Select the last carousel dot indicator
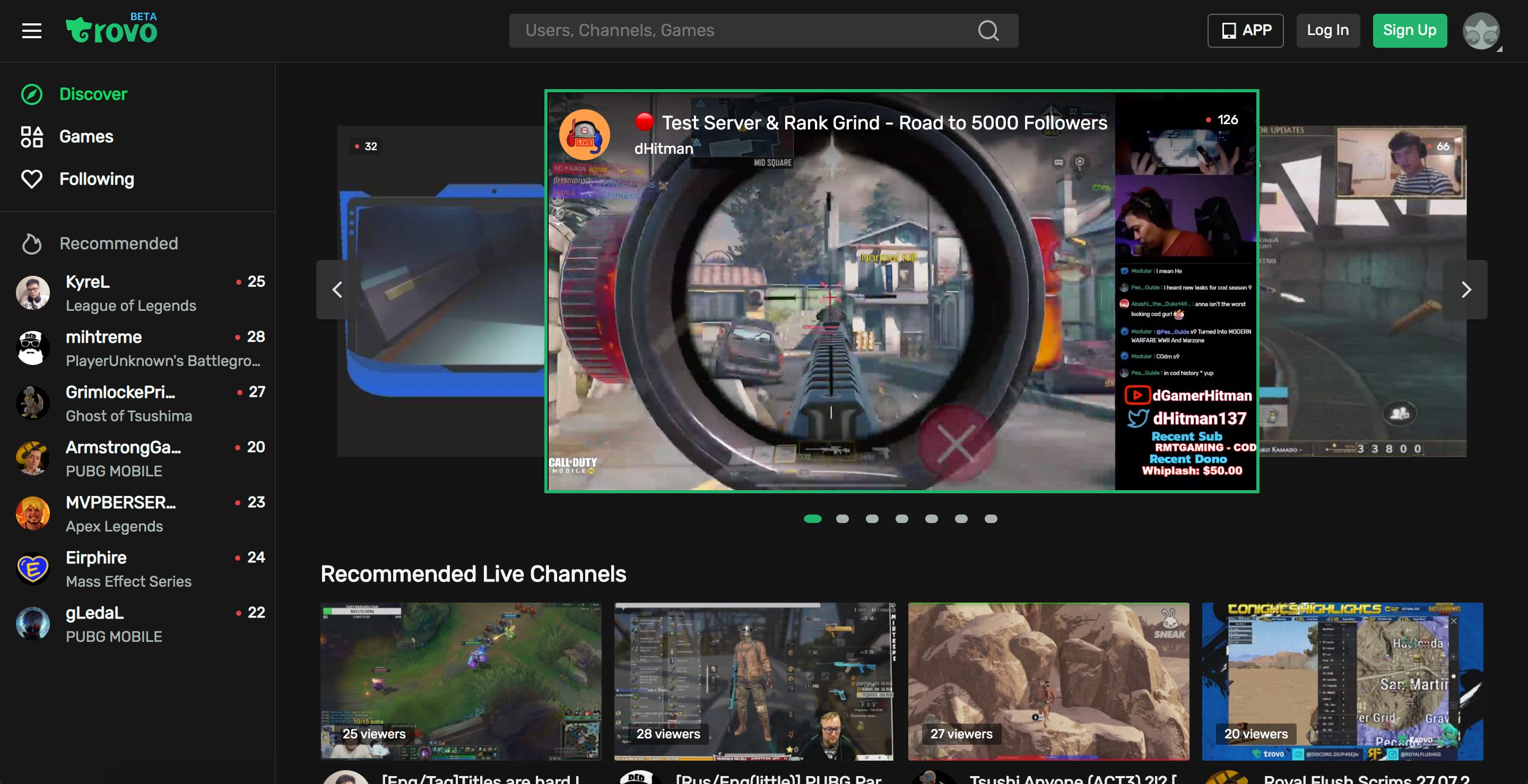The image size is (1528, 784). (x=991, y=519)
